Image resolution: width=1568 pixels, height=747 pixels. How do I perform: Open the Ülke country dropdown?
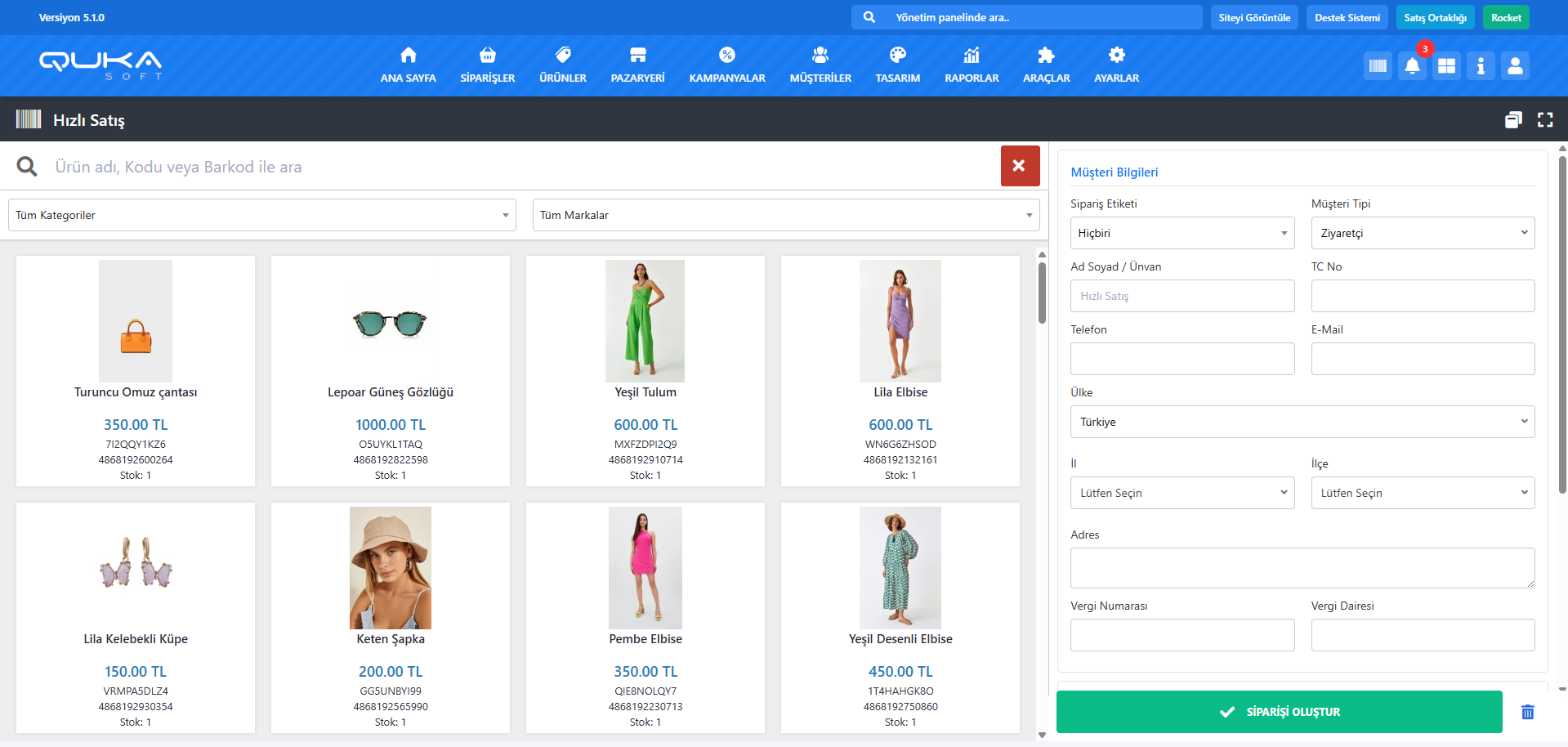click(1302, 422)
